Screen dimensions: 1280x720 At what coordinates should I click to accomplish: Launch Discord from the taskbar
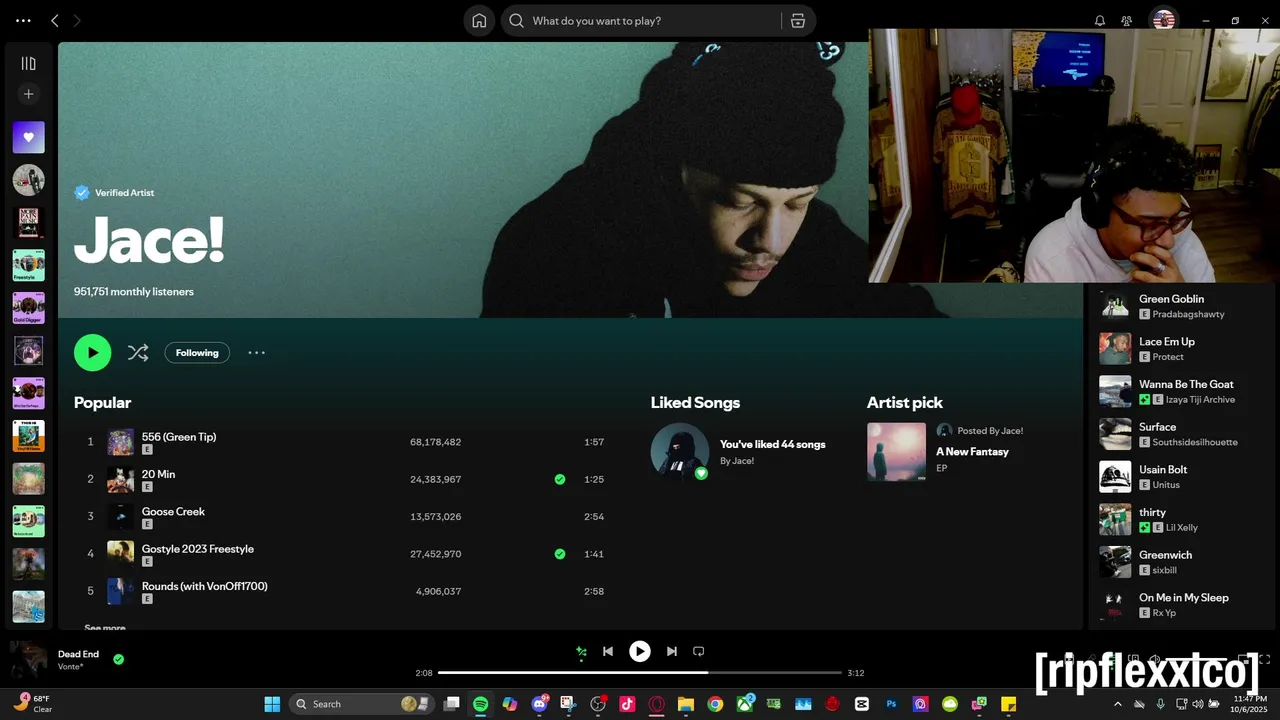coord(540,704)
